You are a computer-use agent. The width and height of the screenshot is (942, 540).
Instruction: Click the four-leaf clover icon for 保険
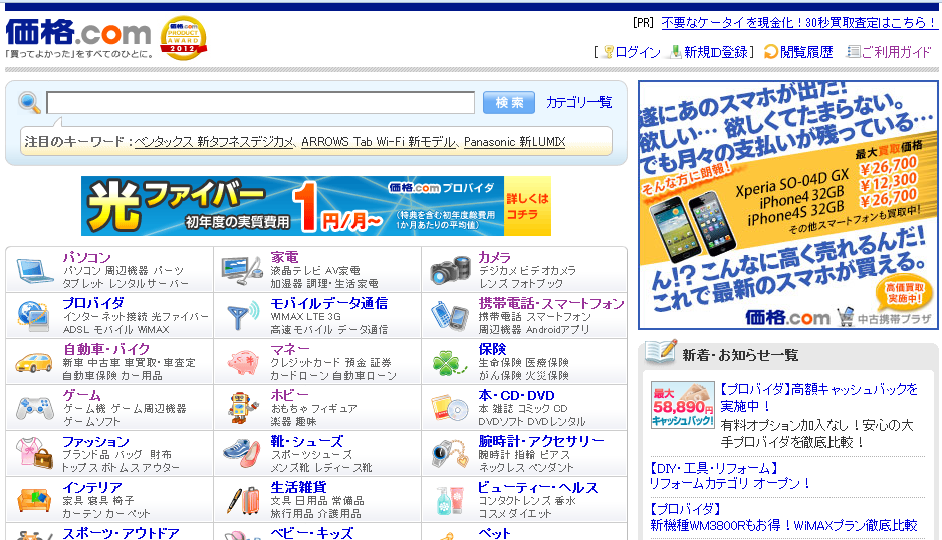tap(449, 362)
